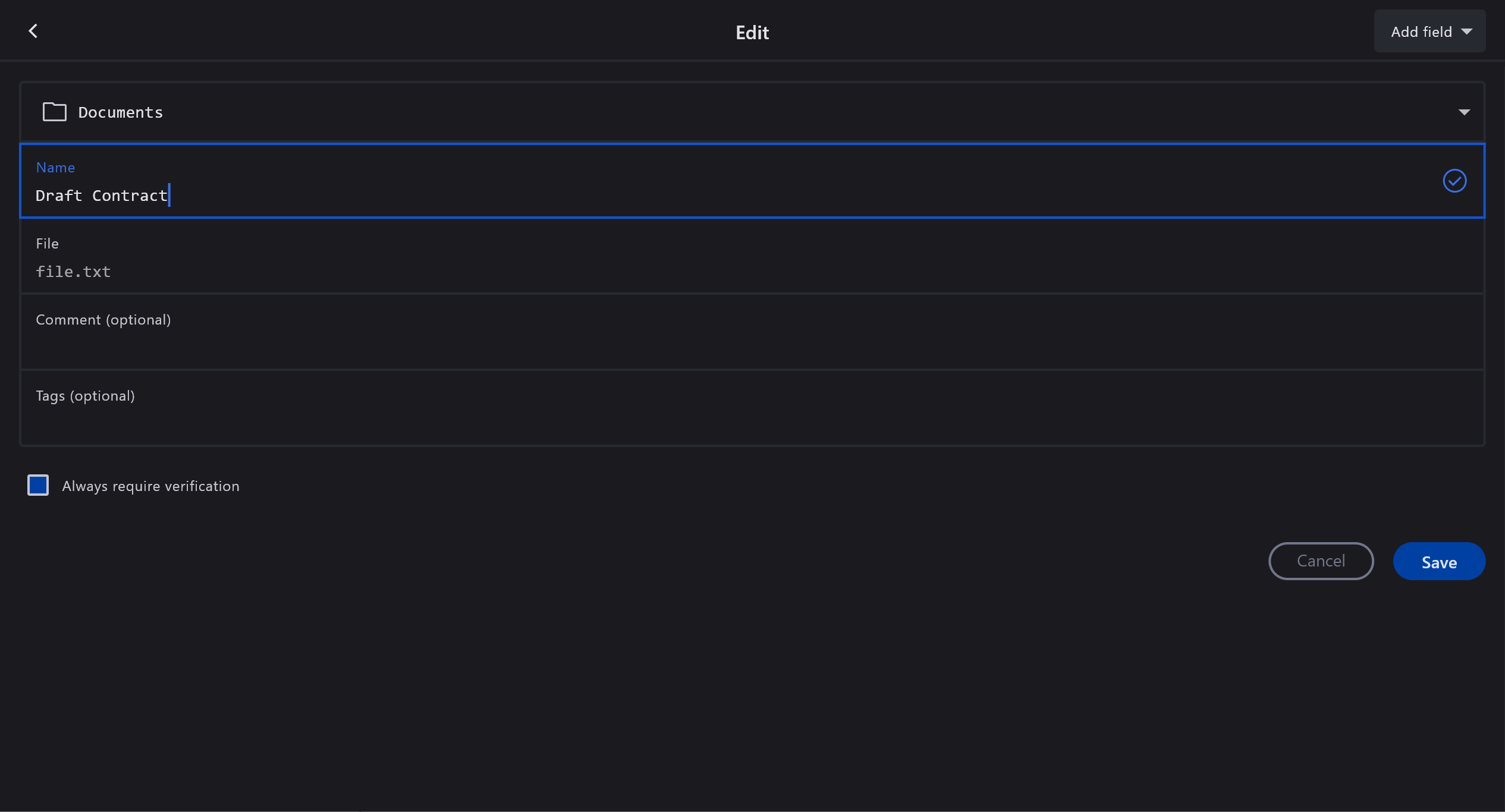The image size is (1505, 812).
Task: Click the file.txt file value
Action: (73, 272)
